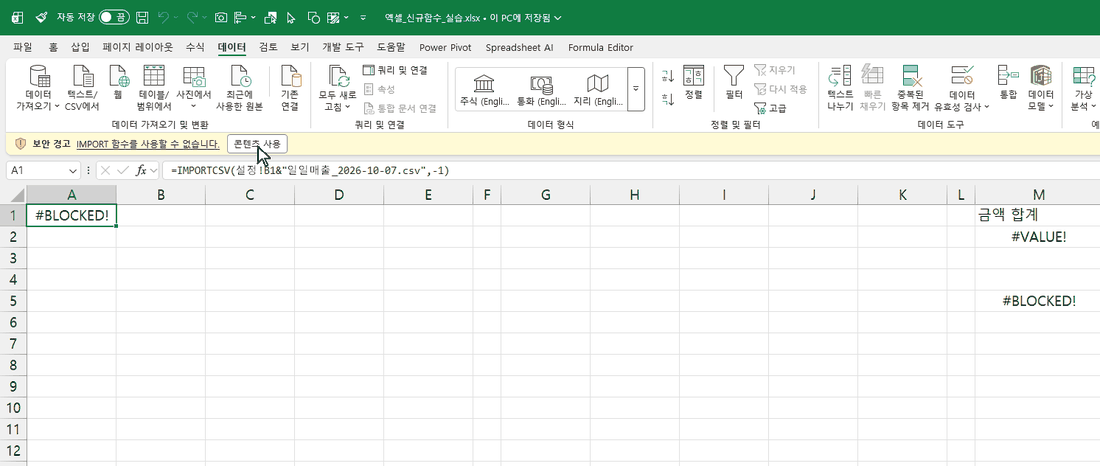The image size is (1100, 466).
Task: Choose the 주식 data type
Action: (x=483, y=90)
